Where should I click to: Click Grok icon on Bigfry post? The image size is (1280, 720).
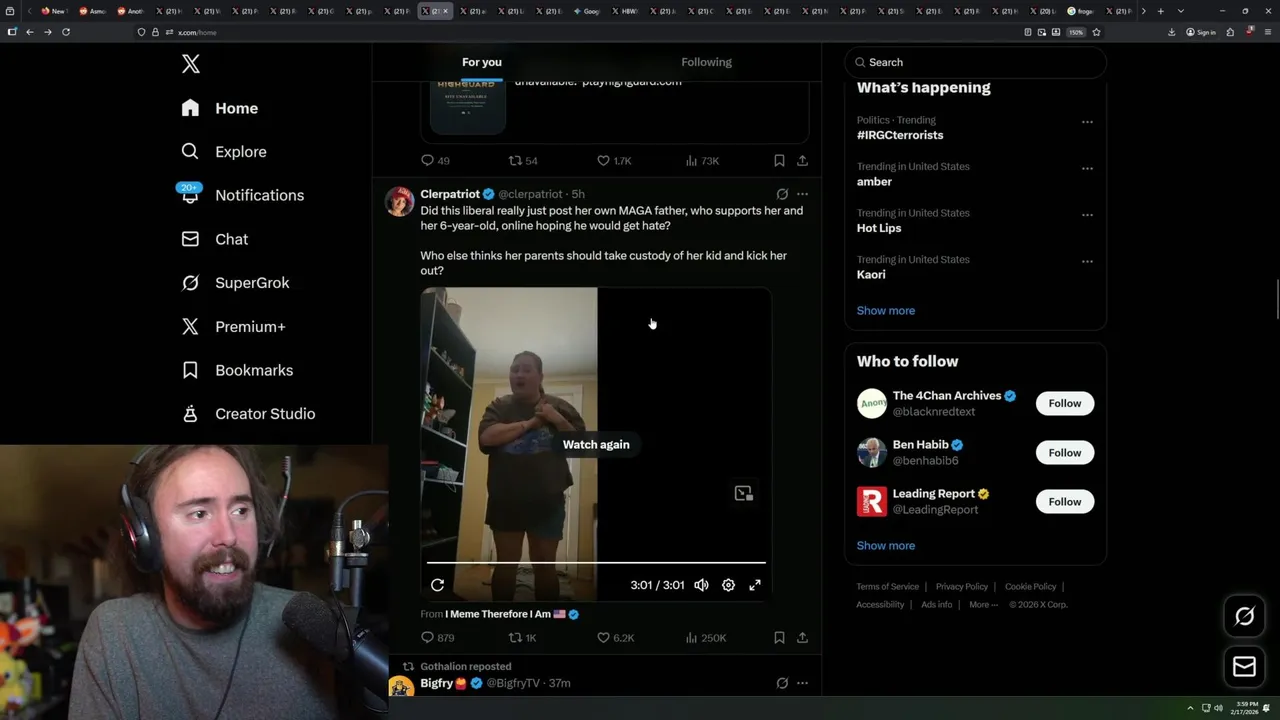(782, 683)
